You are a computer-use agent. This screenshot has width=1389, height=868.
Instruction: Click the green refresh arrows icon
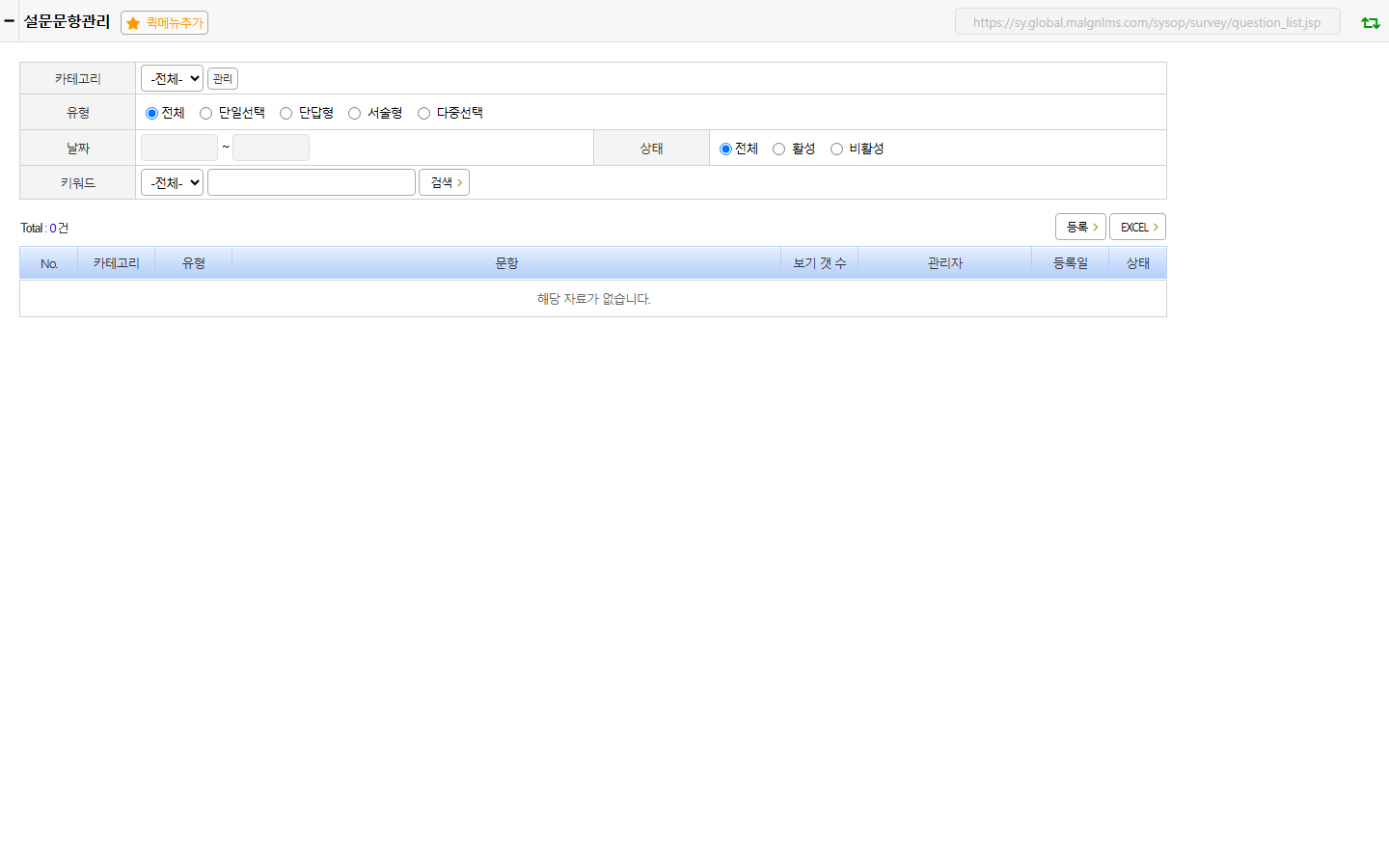[x=1370, y=22]
